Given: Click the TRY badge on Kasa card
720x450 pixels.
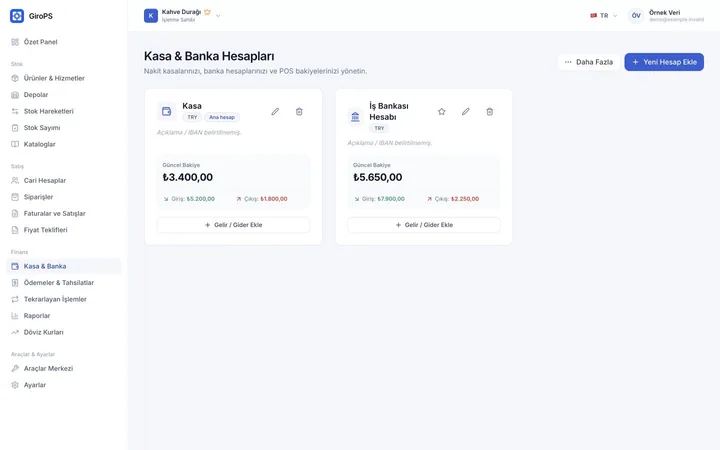Looking at the screenshot, I should (x=192, y=117).
